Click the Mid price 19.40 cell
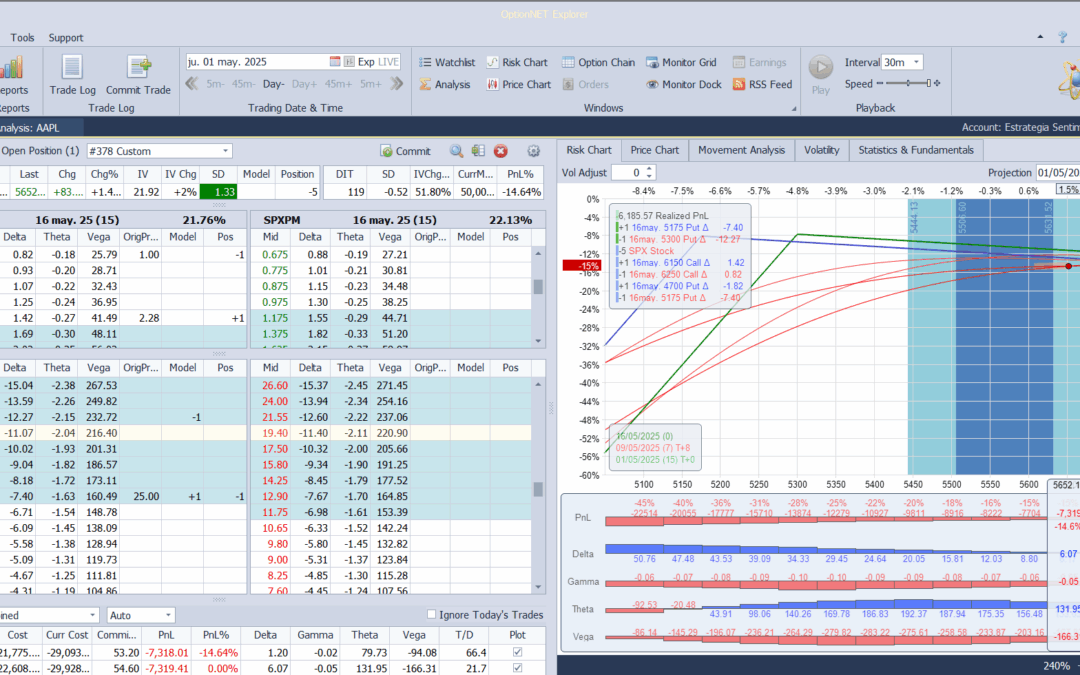Viewport: 1080px width, 675px height. click(x=271, y=433)
